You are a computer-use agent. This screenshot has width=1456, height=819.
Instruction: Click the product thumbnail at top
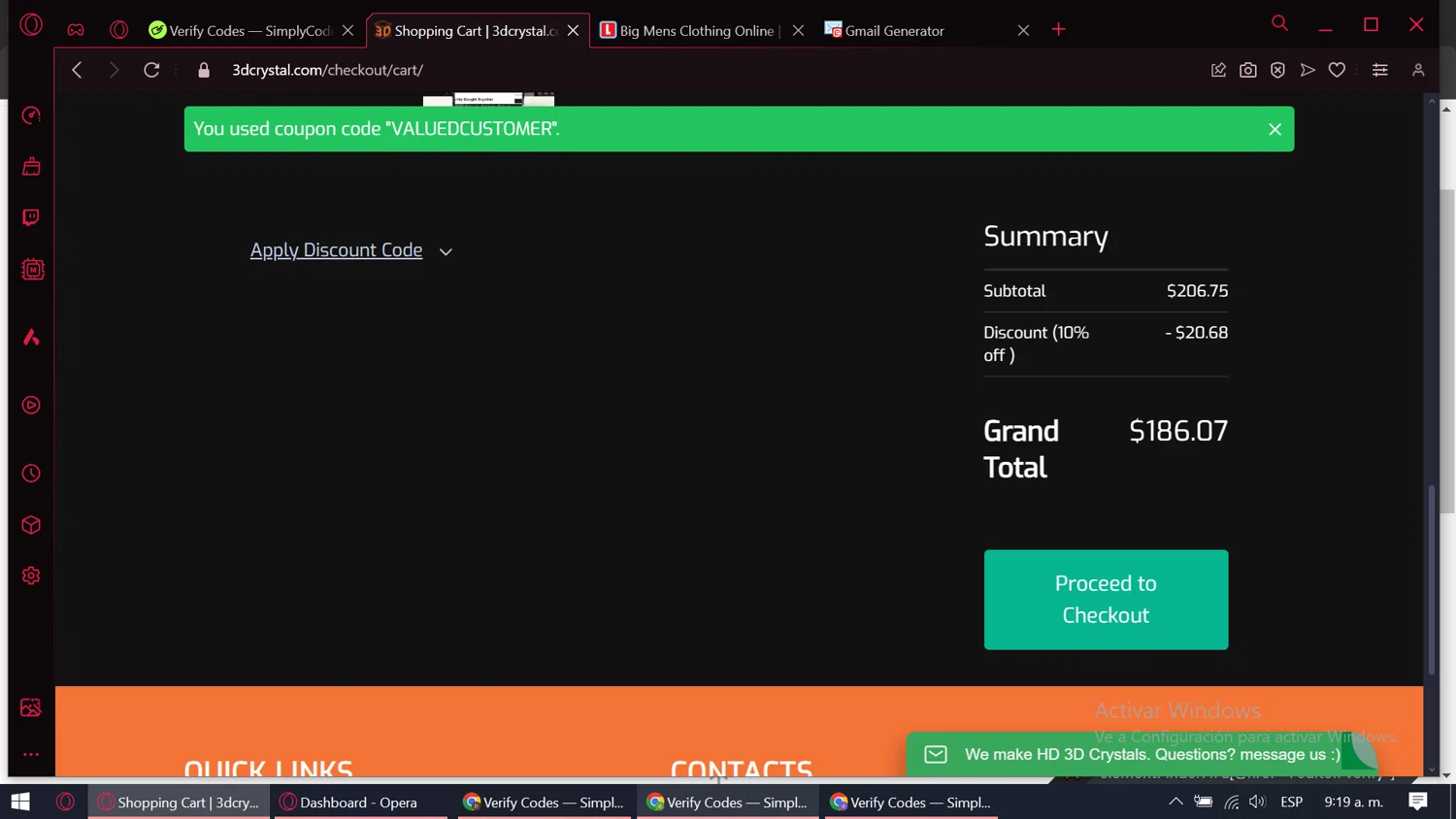click(x=488, y=100)
